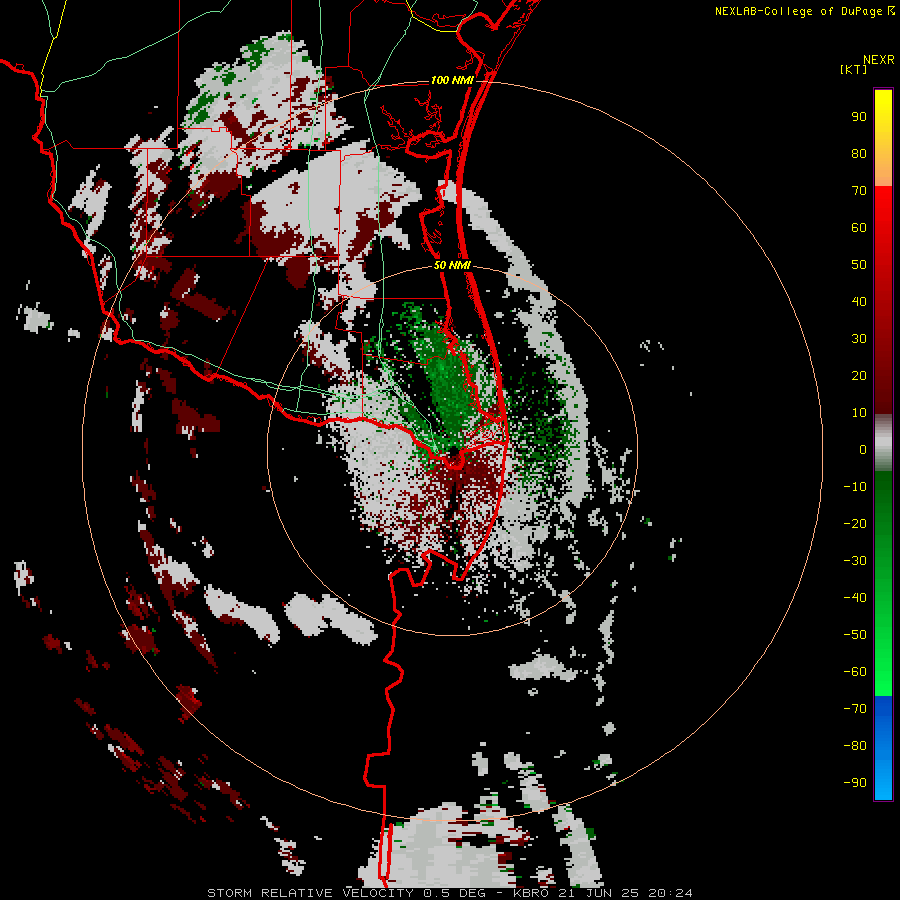Click the 60 value on velocity scale
This screenshot has width=900, height=900.
pos(859,228)
